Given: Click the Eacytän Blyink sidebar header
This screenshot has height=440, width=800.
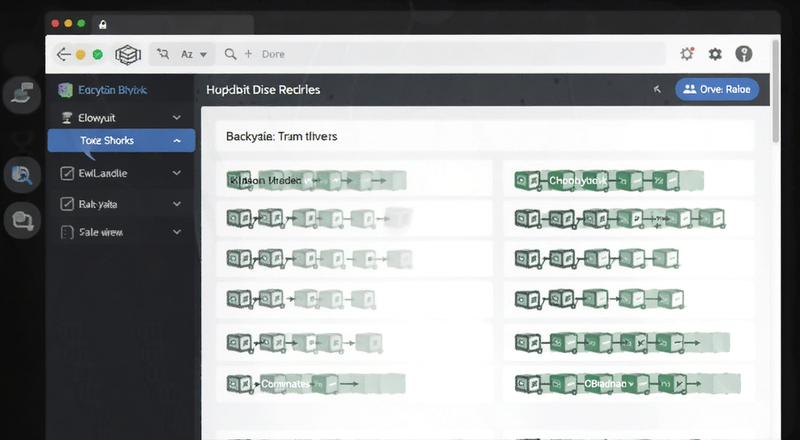Looking at the screenshot, I should coord(112,90).
